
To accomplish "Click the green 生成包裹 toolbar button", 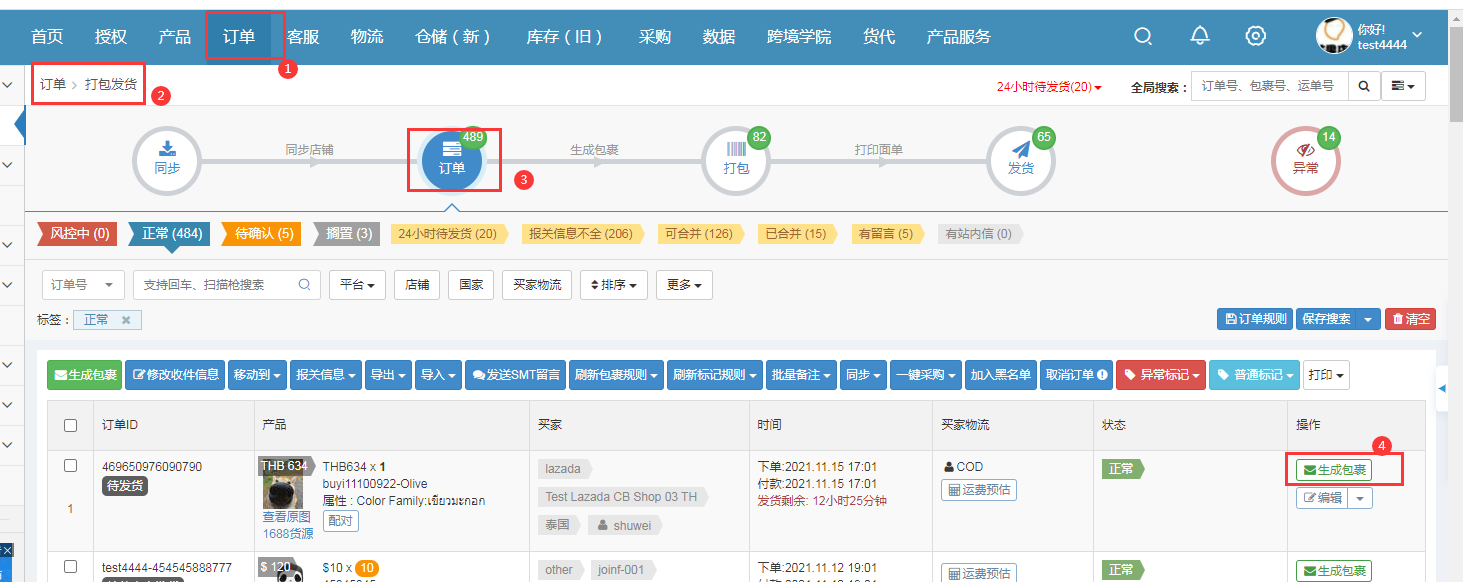I will 84,375.
